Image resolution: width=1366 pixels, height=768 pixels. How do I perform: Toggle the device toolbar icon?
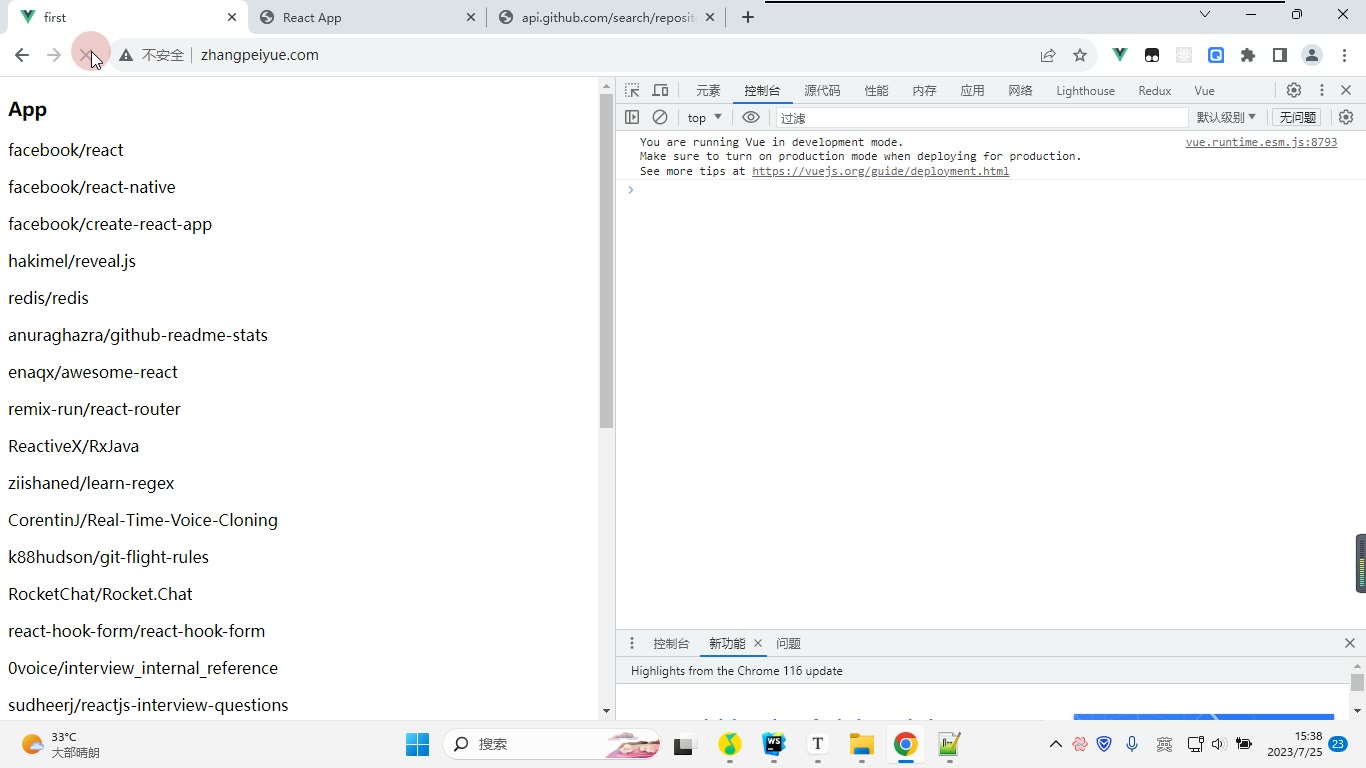(x=660, y=90)
